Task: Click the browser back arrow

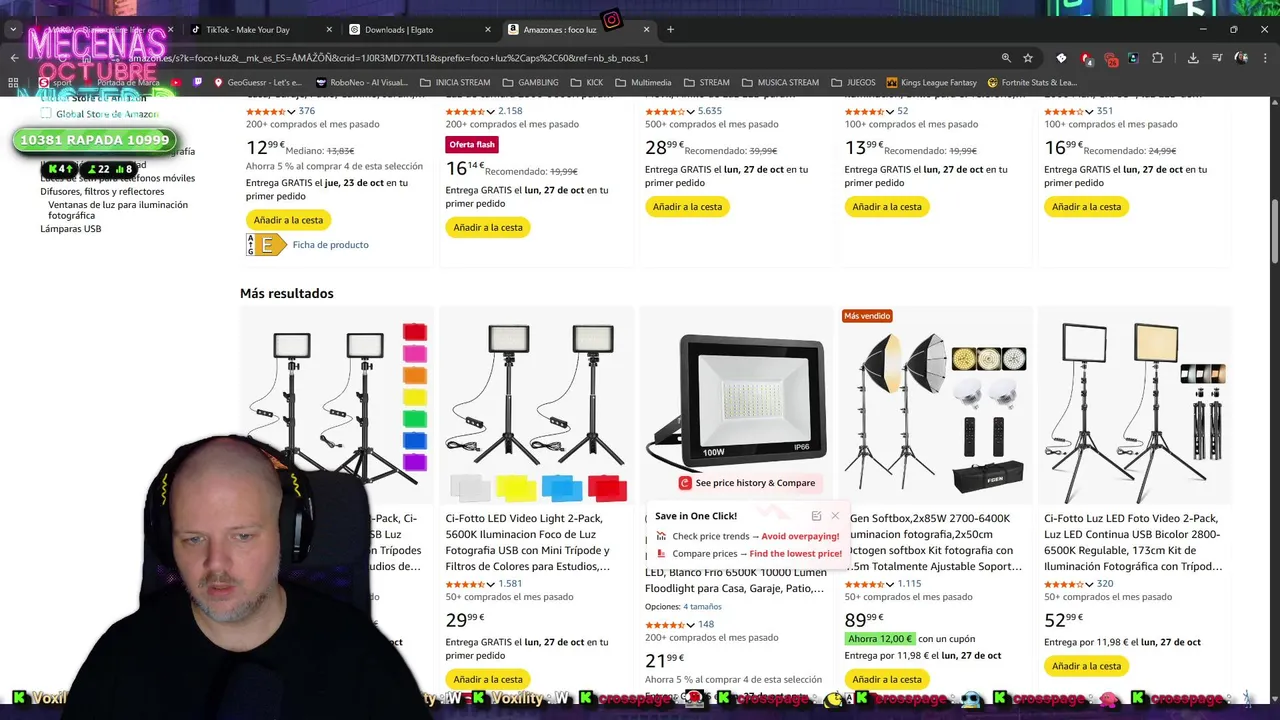Action: 14,58
